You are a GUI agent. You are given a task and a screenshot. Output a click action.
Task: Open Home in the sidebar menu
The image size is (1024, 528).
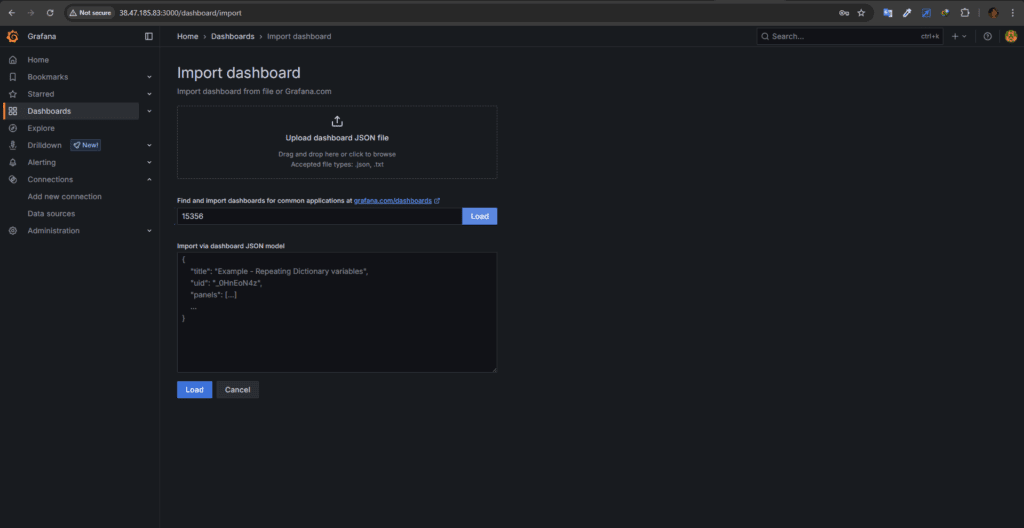point(38,60)
